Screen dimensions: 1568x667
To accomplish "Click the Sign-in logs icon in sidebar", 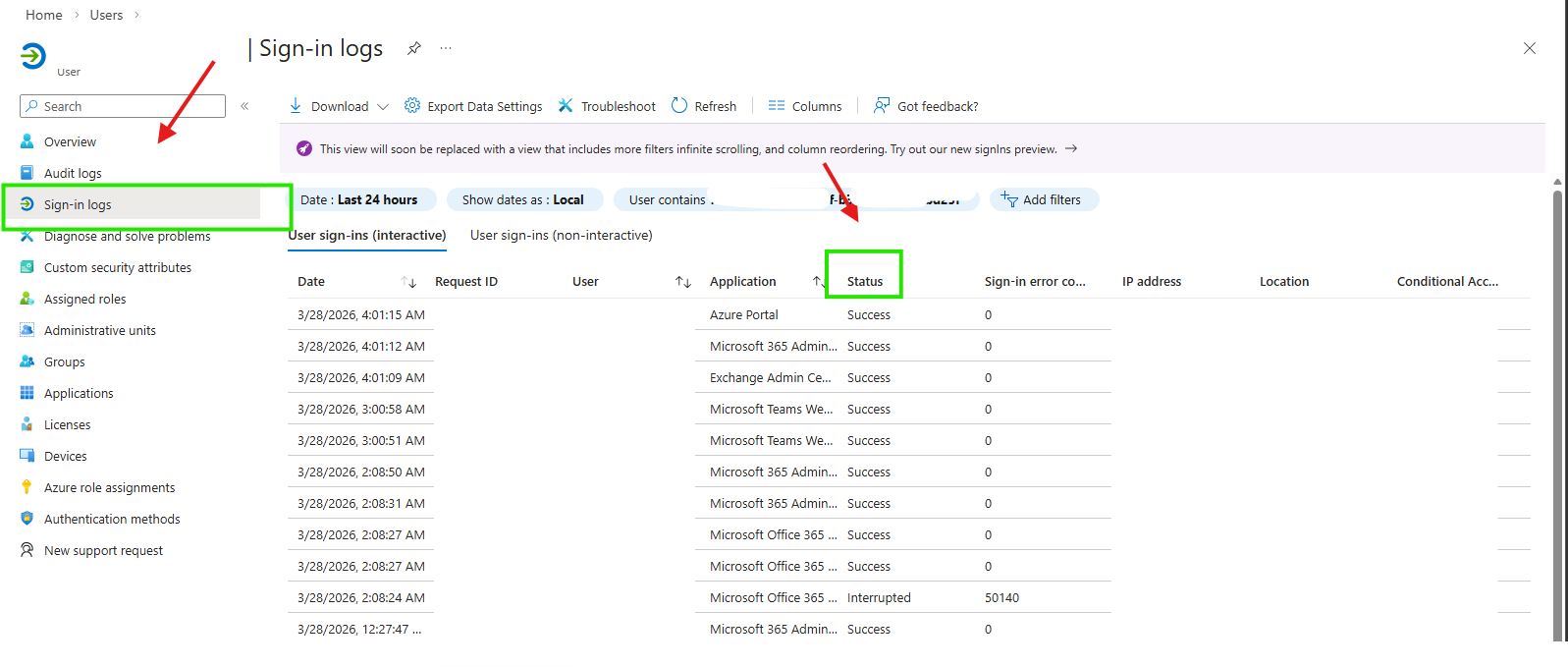I will [27, 204].
